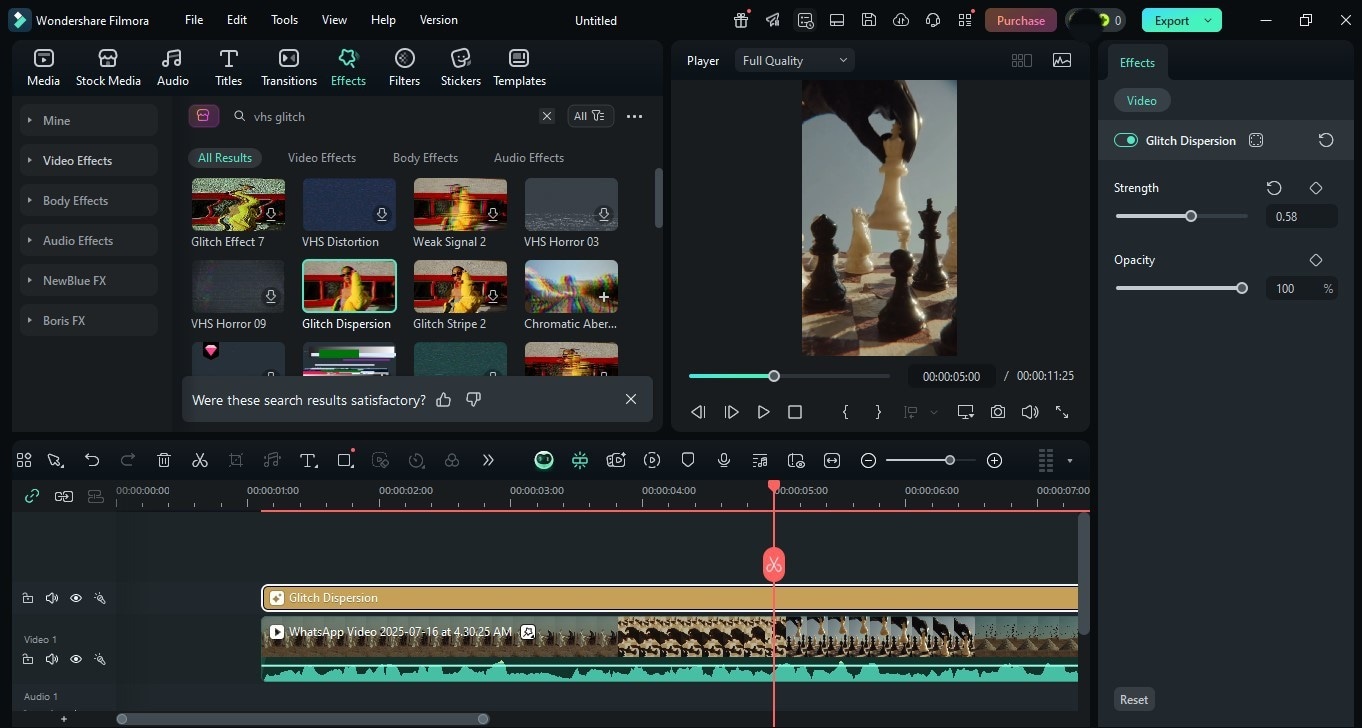This screenshot has width=1362, height=728.
Task: Add keyframe for Strength
Action: pos(1316,188)
